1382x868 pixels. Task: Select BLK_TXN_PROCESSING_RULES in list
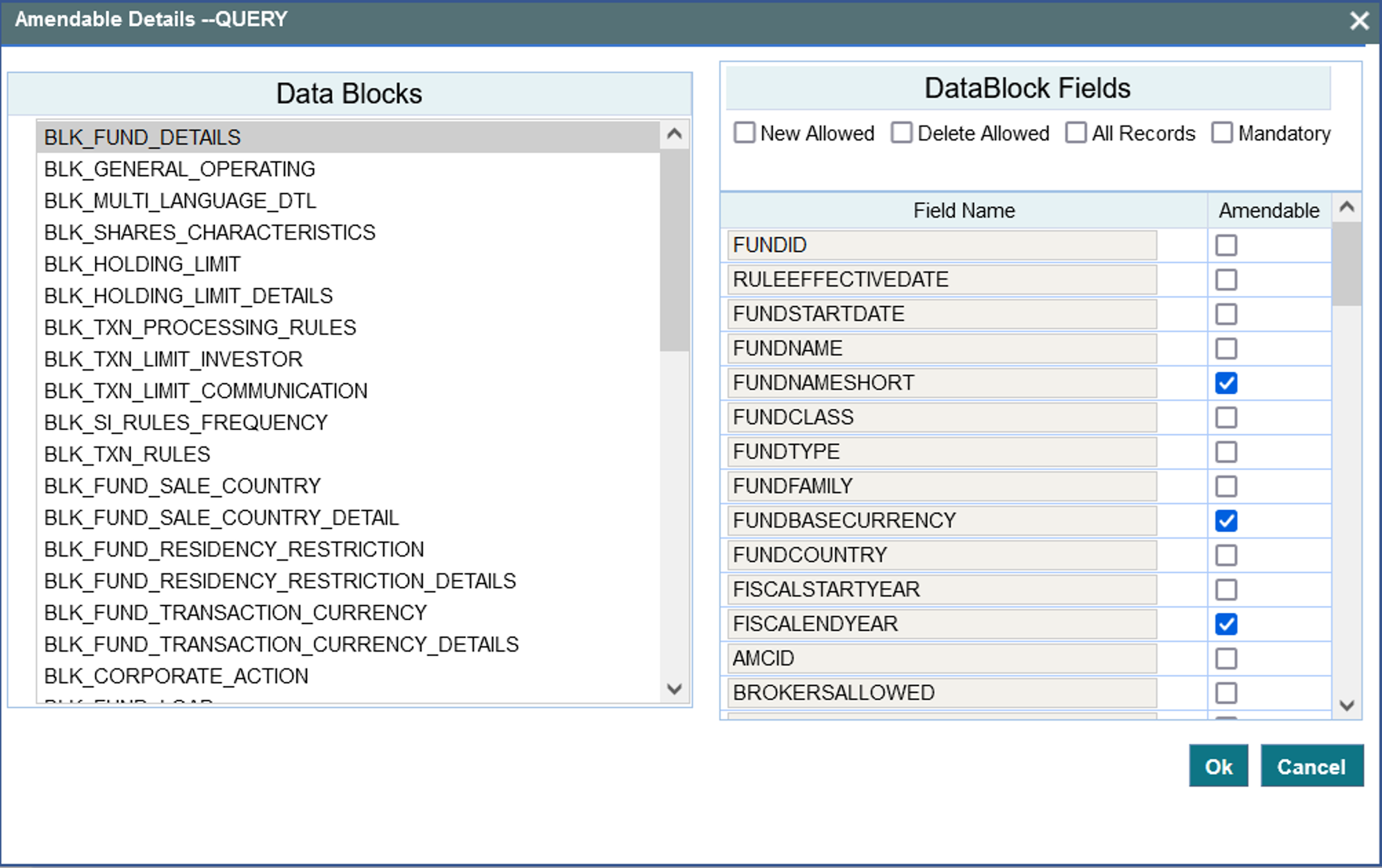point(200,327)
